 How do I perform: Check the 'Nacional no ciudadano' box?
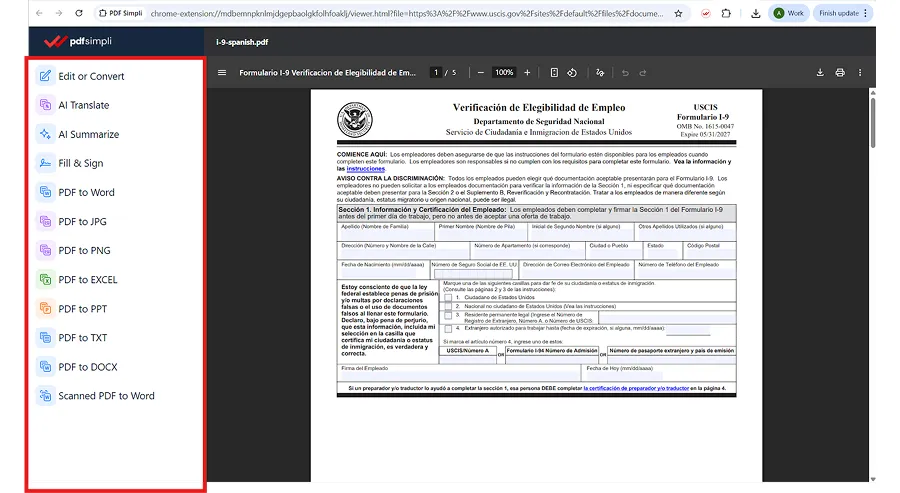447,306
